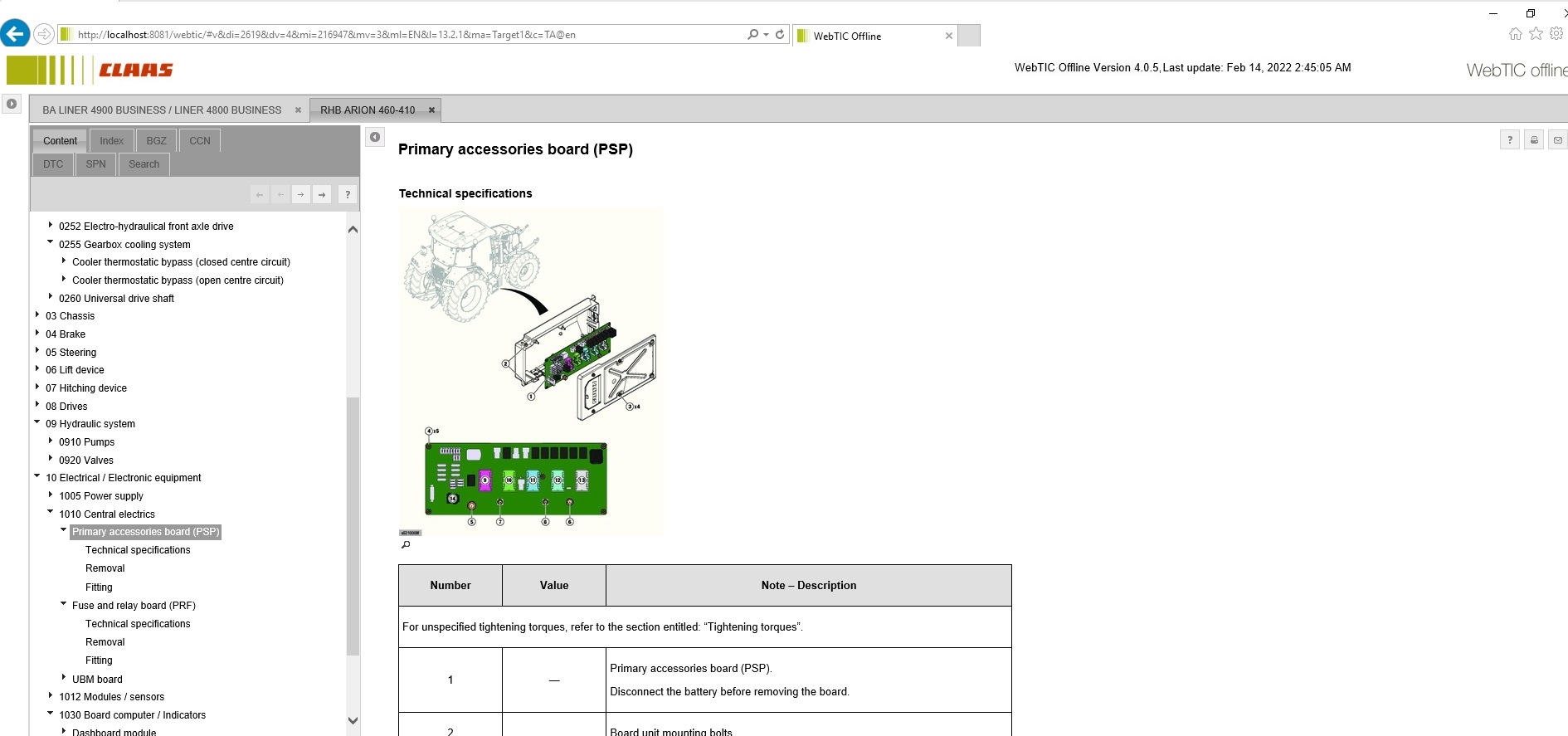1568x736 pixels.
Task: Click the tree scrollbar down arrow
Action: (353, 720)
